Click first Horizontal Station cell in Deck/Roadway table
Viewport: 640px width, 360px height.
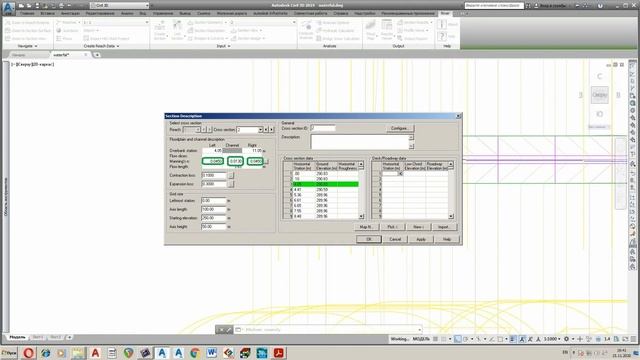[x=392, y=174]
